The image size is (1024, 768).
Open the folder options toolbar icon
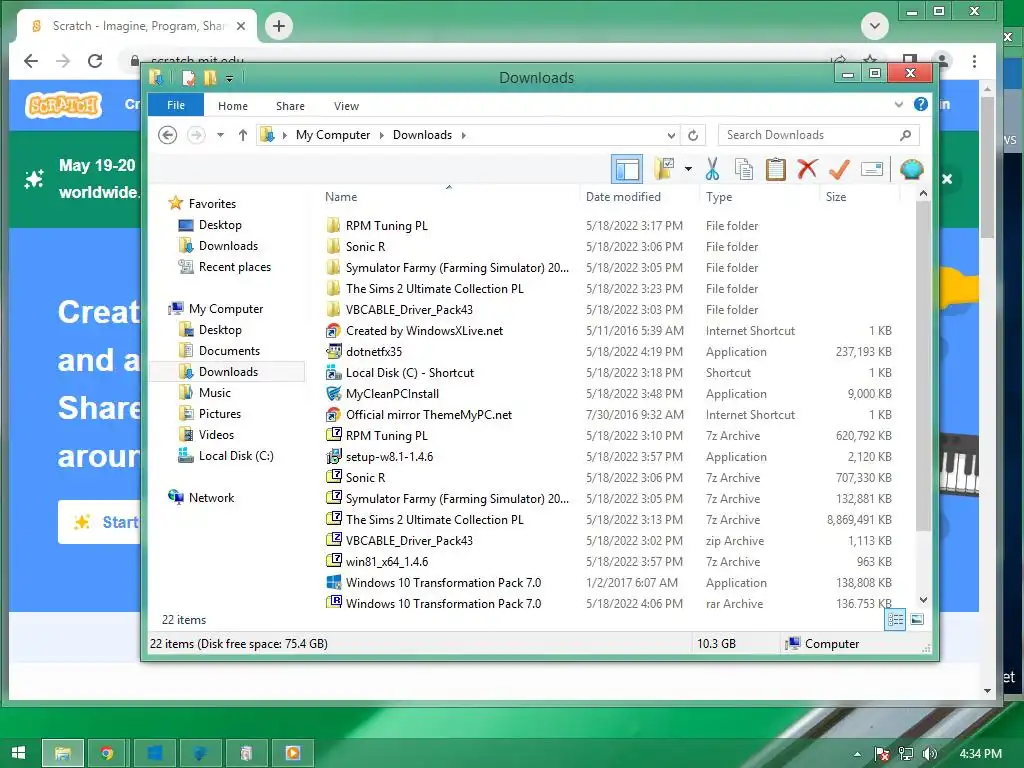[x=664, y=169]
